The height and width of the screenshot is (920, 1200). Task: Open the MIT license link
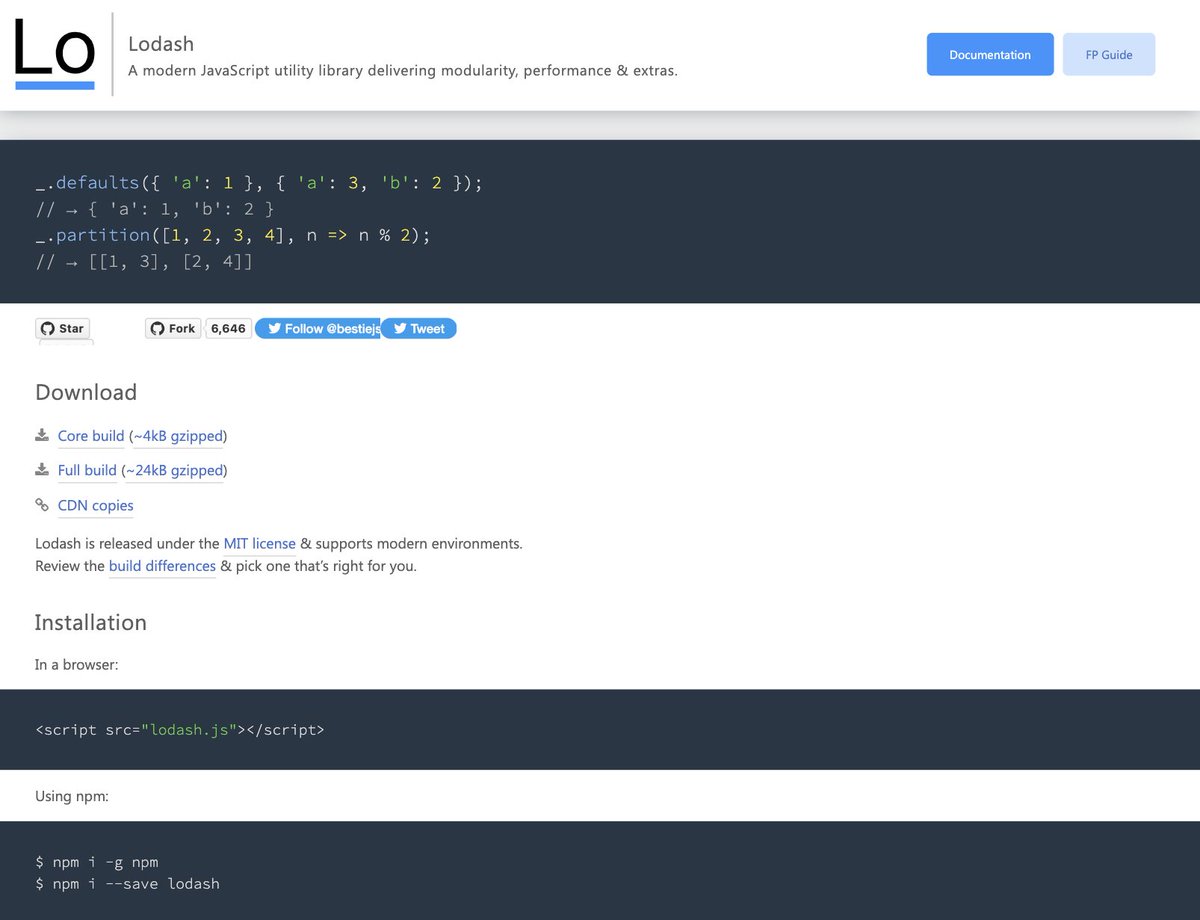(x=260, y=544)
